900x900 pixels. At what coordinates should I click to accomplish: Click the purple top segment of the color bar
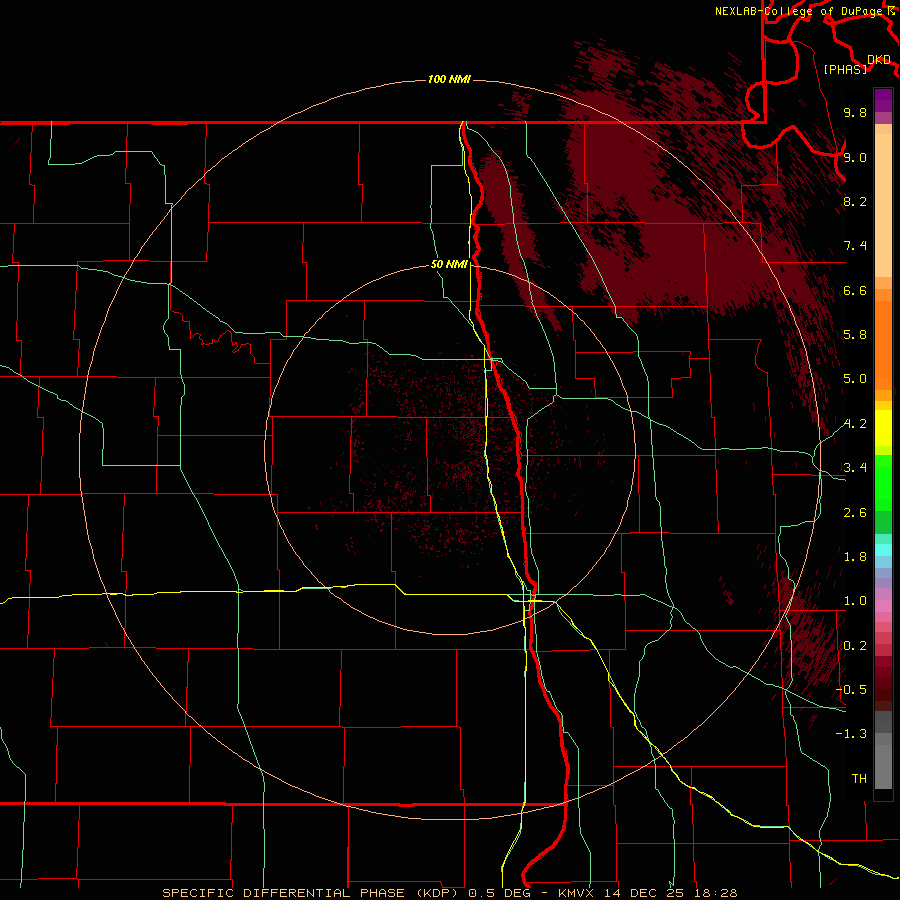click(883, 100)
